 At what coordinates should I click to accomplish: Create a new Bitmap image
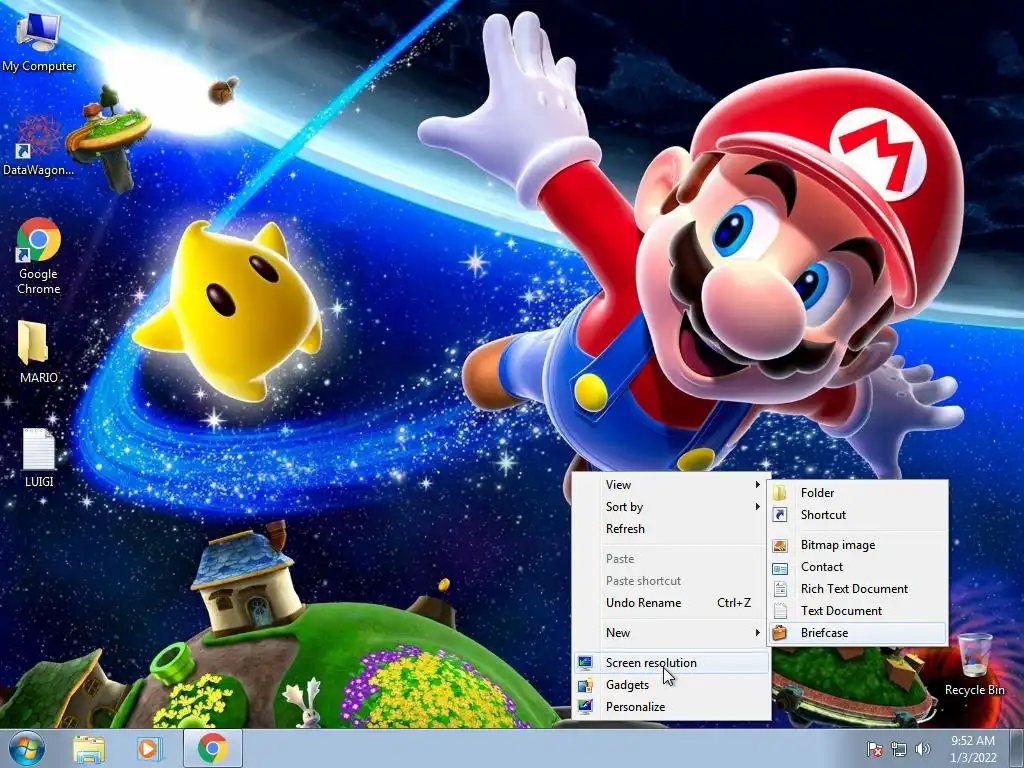pyautogui.click(x=857, y=545)
